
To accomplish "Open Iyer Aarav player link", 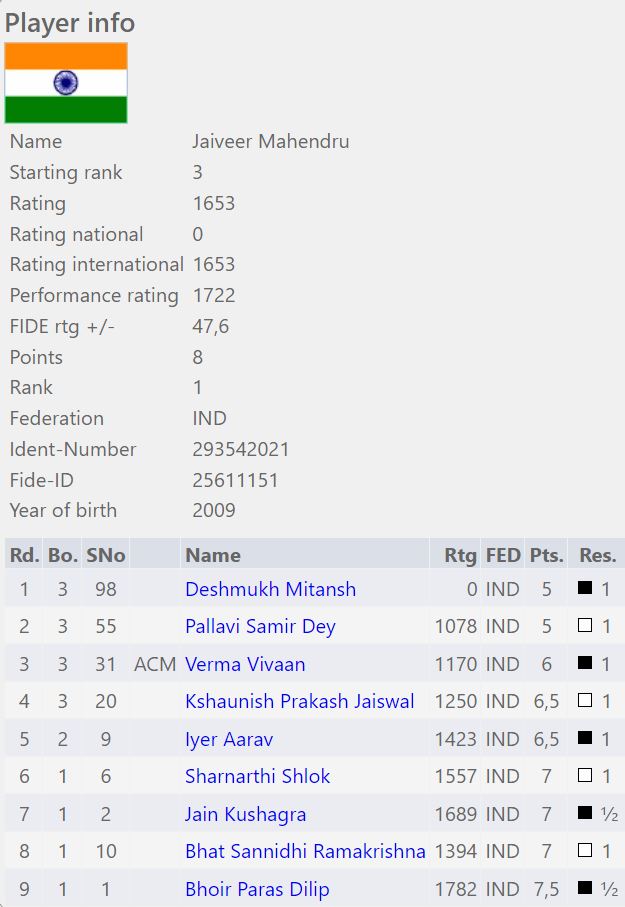I will coord(229,739).
